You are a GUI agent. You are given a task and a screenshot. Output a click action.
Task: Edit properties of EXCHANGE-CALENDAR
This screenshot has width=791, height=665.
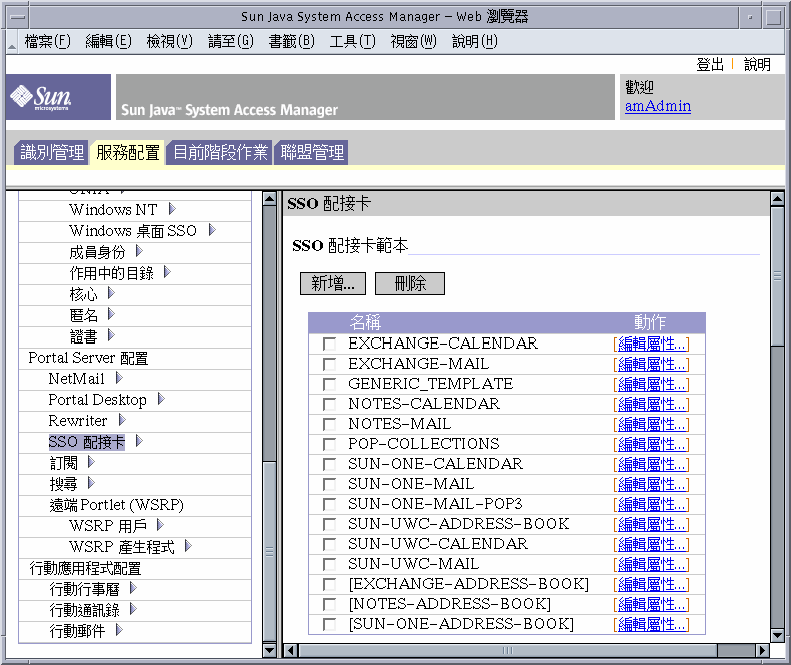651,344
